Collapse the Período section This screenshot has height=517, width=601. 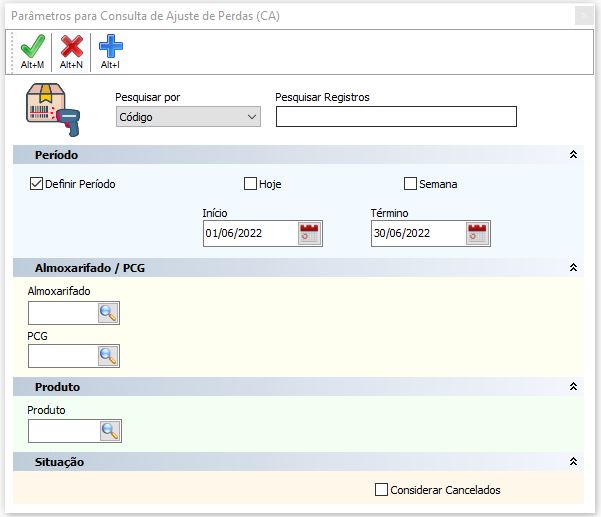tap(573, 154)
